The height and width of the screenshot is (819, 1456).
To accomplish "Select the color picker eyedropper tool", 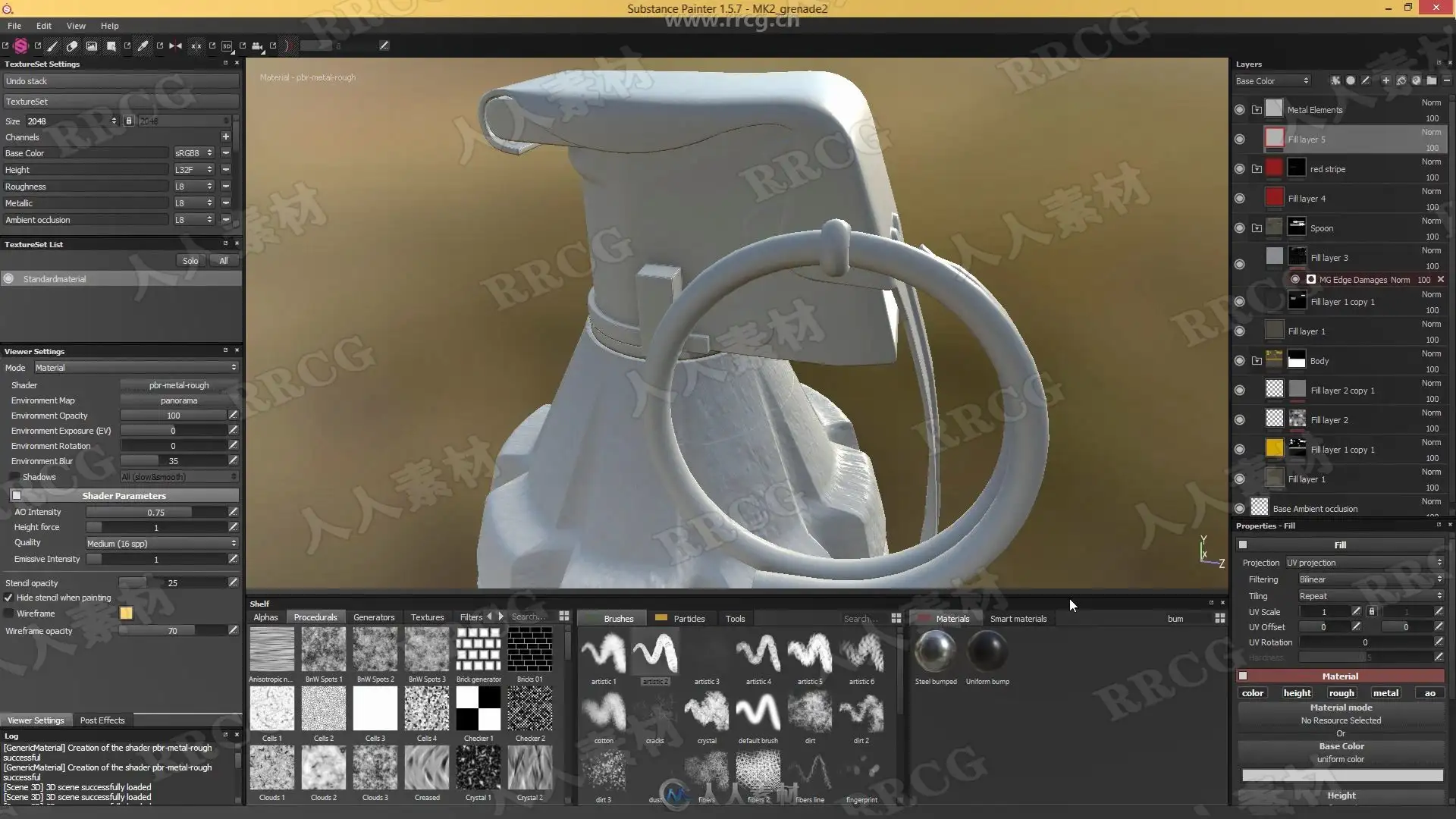I will (143, 45).
